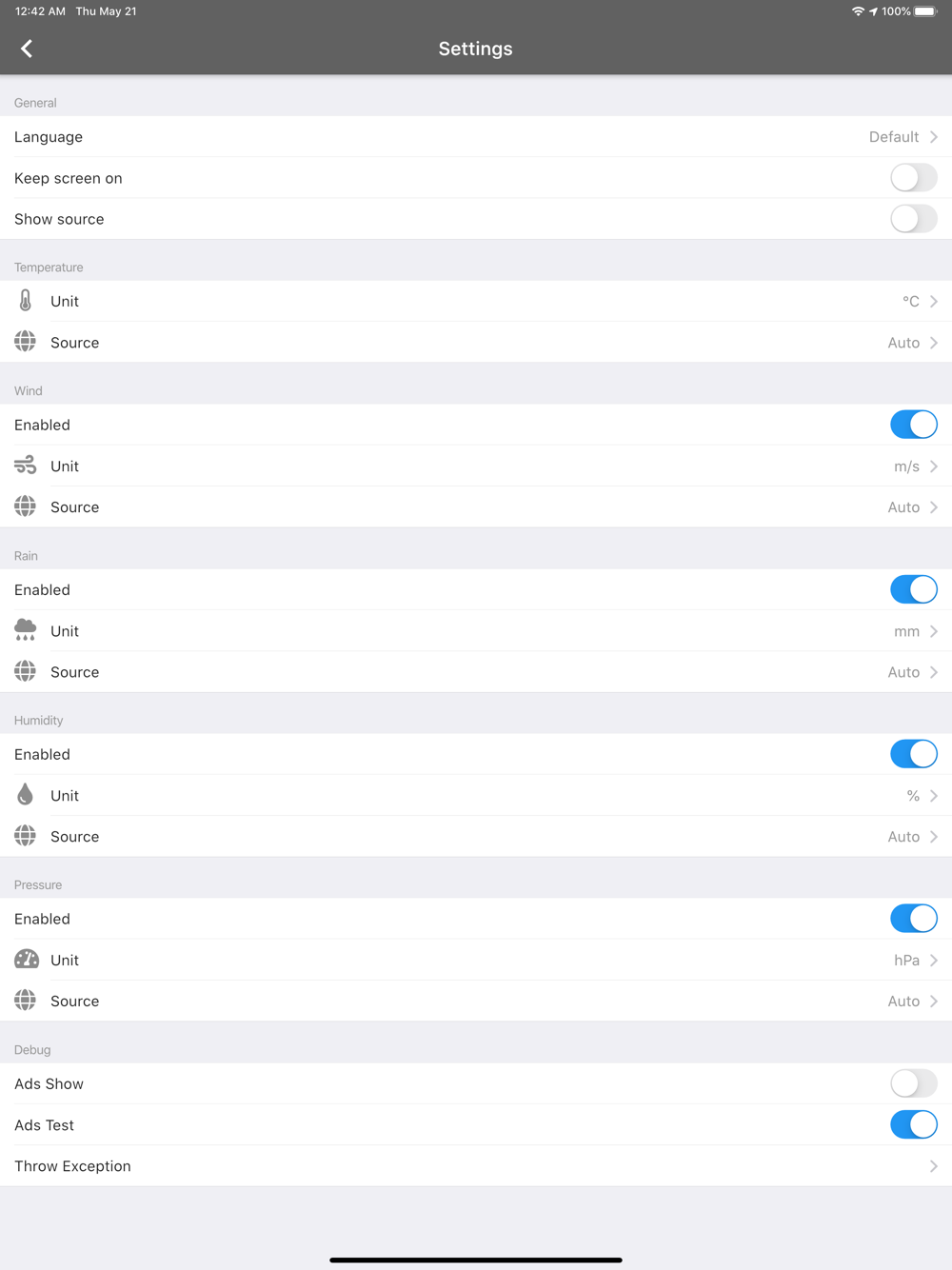
Task: Enable the Keep screen on switch
Action: coord(914,178)
